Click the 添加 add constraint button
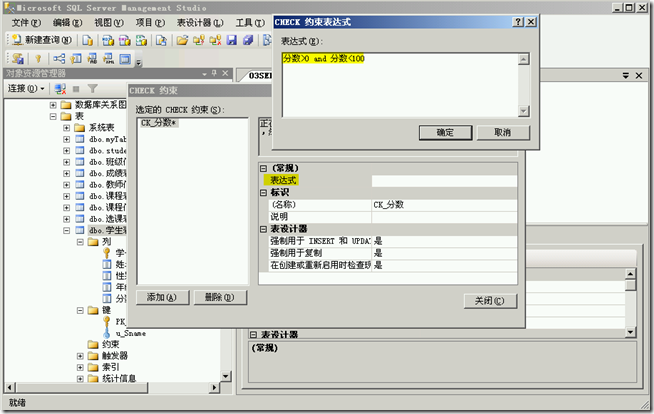The image size is (654, 414). pos(162,297)
